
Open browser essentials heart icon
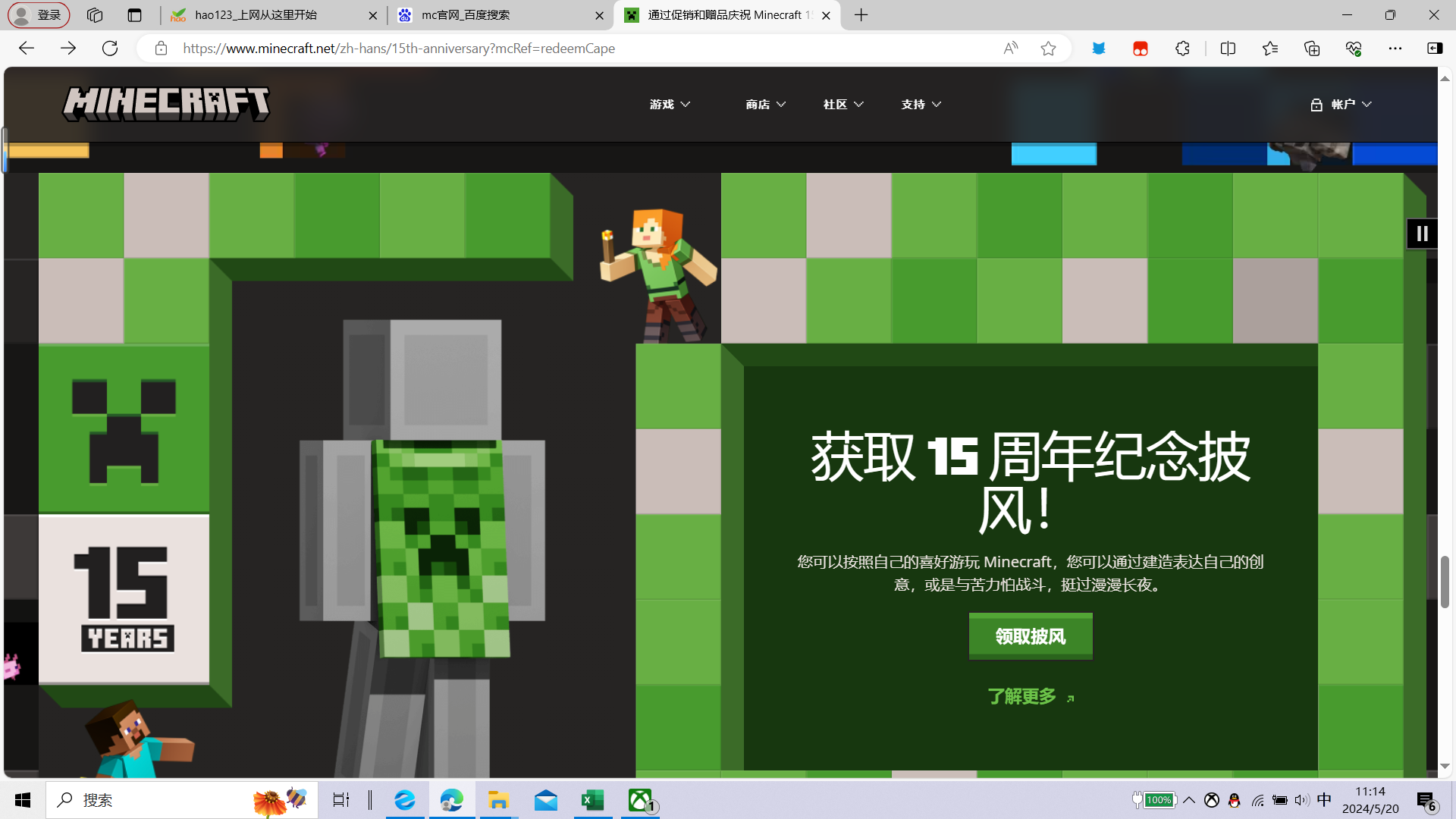tap(1354, 49)
